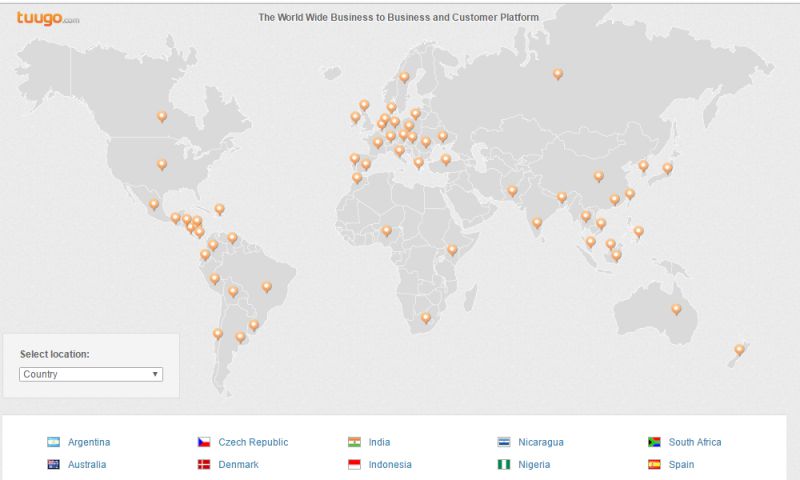
Task: Open the Country location dropdown
Action: [x=91, y=374]
